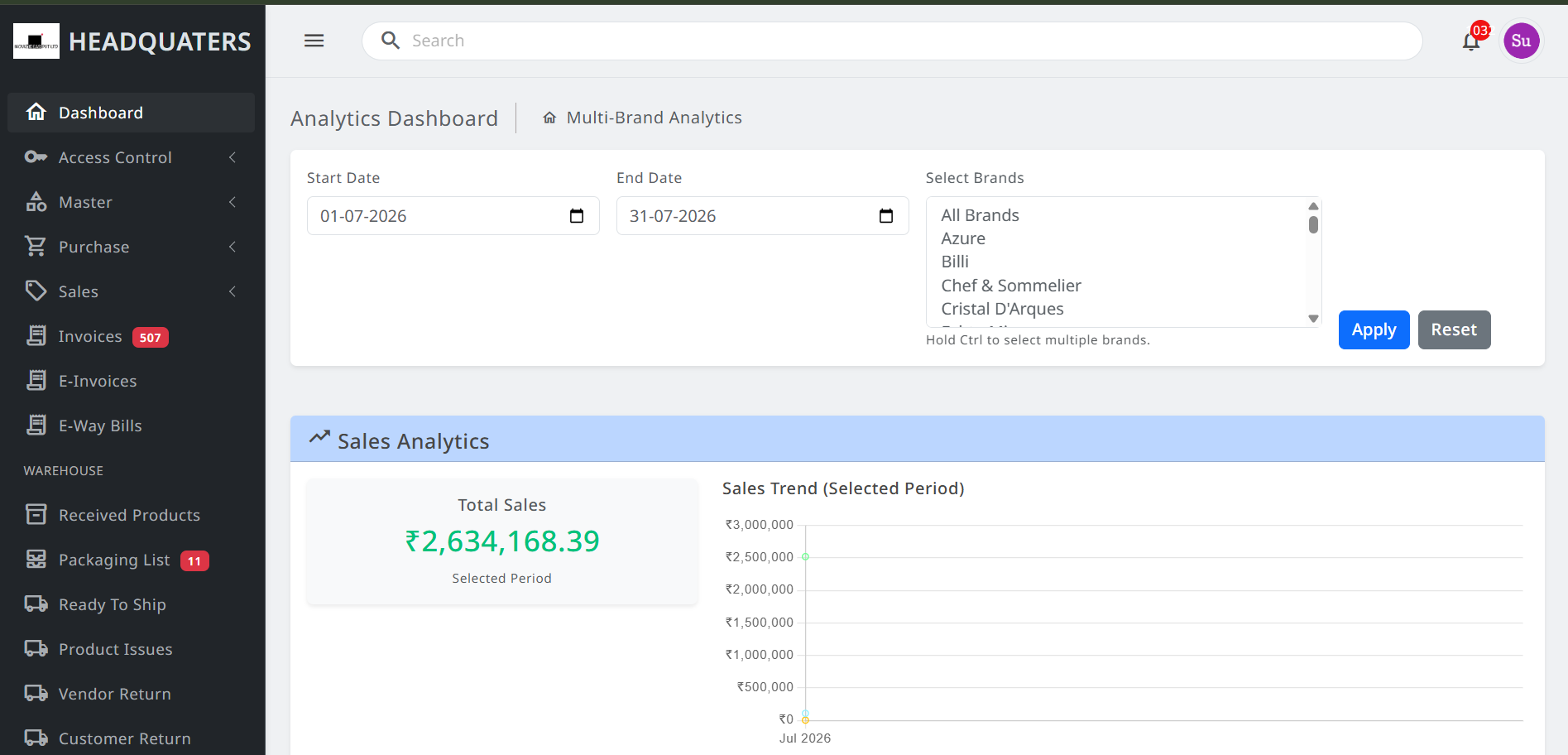Click the Dashboard home icon in sidebar
The height and width of the screenshot is (755, 1568).
[x=36, y=112]
